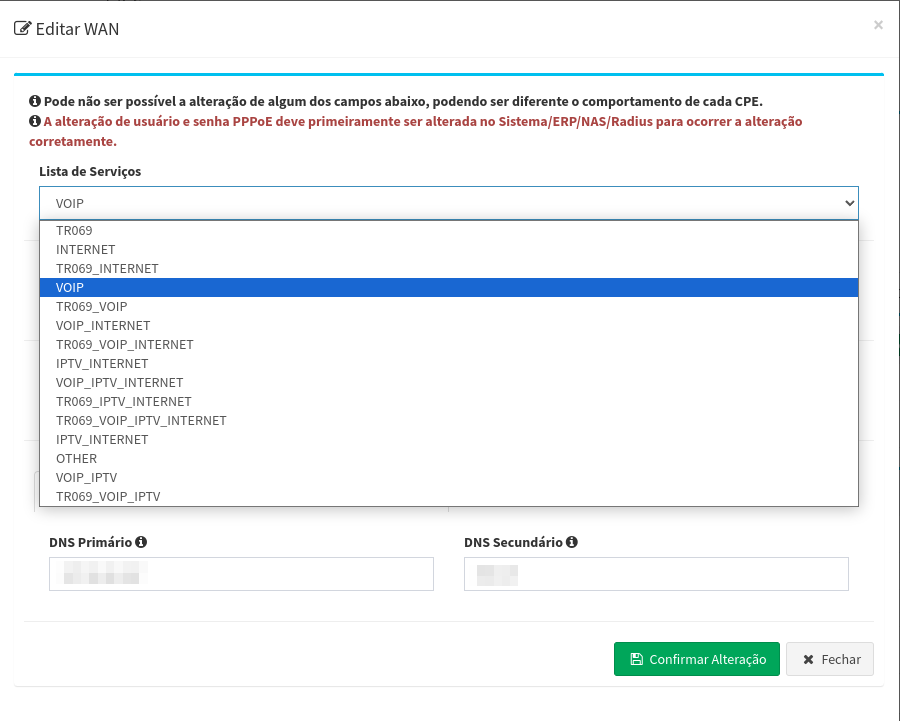Click the info icon beside DNS Secundário
Viewport: 900px width, 721px height.
coord(571,542)
